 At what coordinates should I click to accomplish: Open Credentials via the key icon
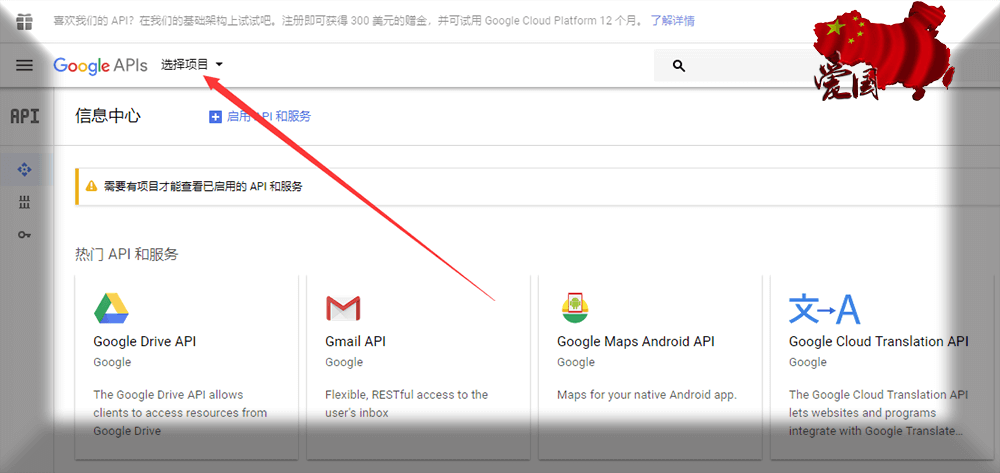[x=25, y=234]
